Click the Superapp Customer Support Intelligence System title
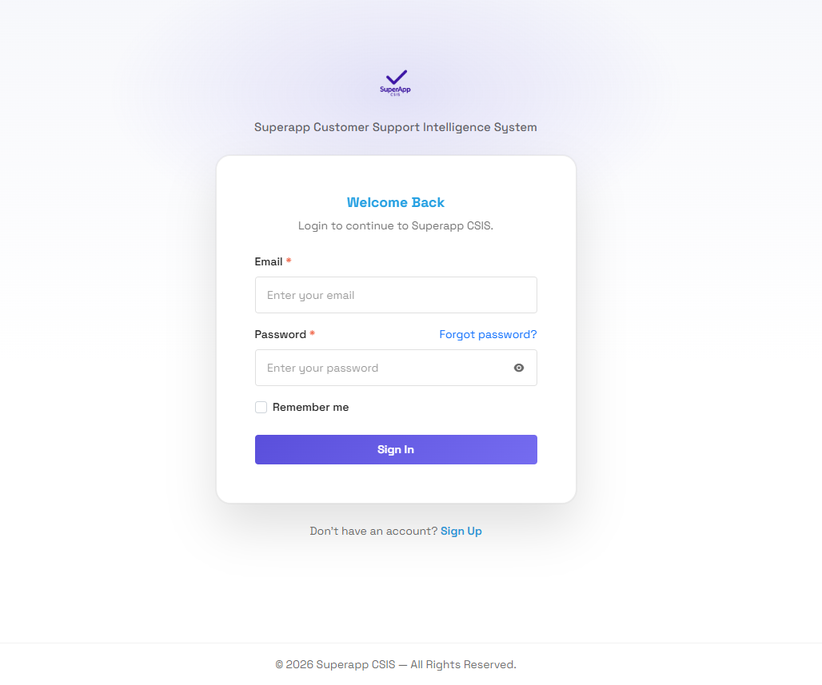This screenshot has height=685, width=822. 396,127
